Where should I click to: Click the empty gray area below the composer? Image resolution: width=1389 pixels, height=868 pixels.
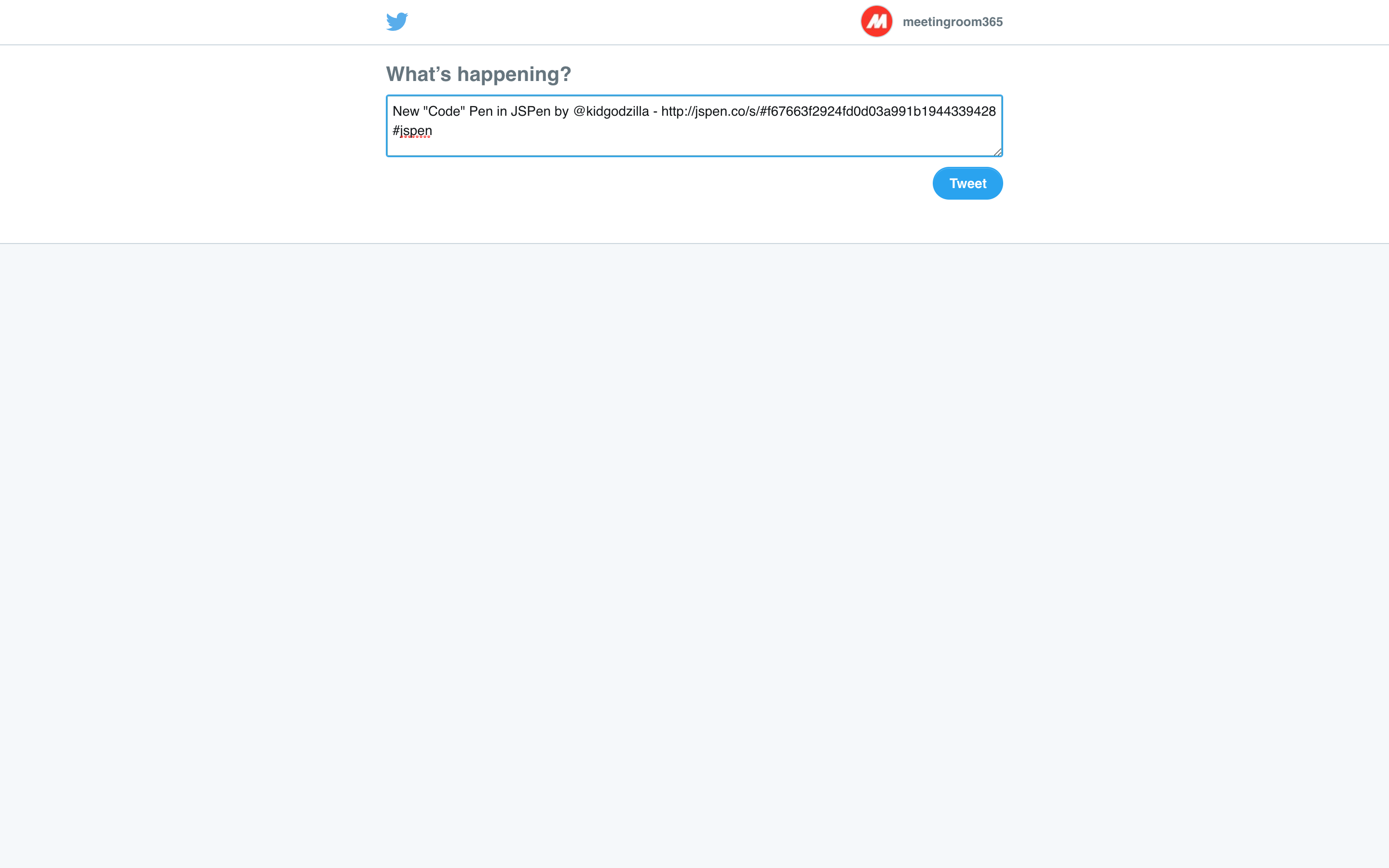point(694,551)
